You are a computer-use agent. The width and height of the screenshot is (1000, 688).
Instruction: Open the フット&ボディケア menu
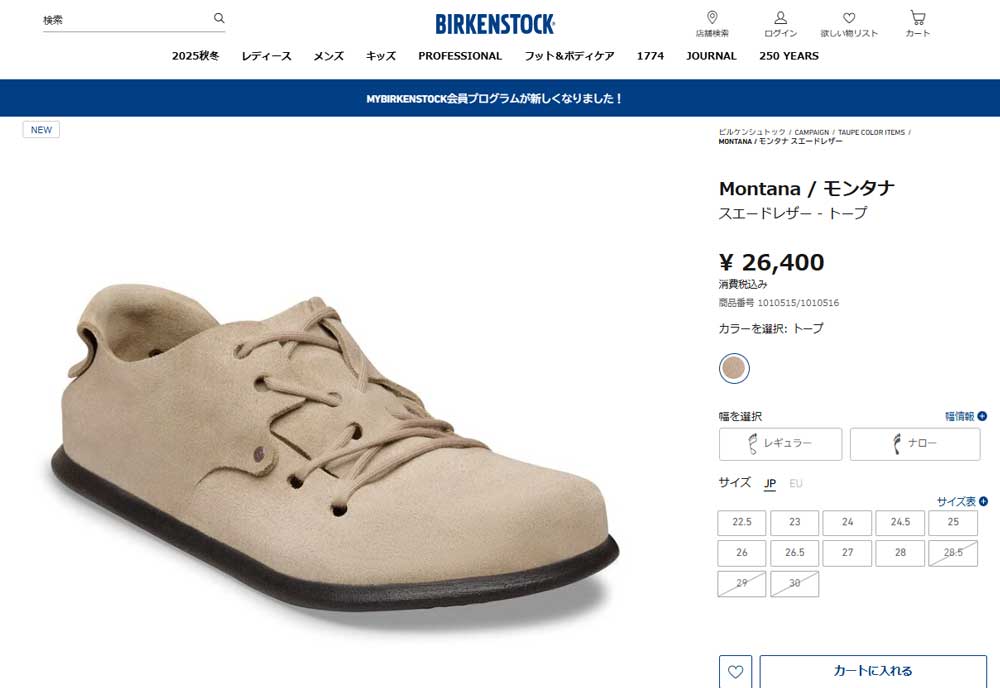[x=569, y=56]
